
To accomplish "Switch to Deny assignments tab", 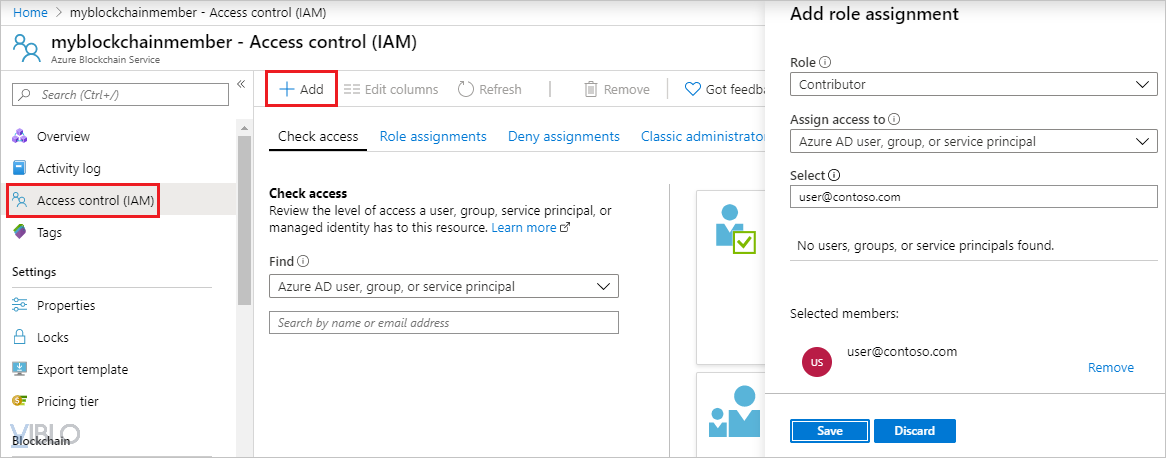I will [563, 136].
